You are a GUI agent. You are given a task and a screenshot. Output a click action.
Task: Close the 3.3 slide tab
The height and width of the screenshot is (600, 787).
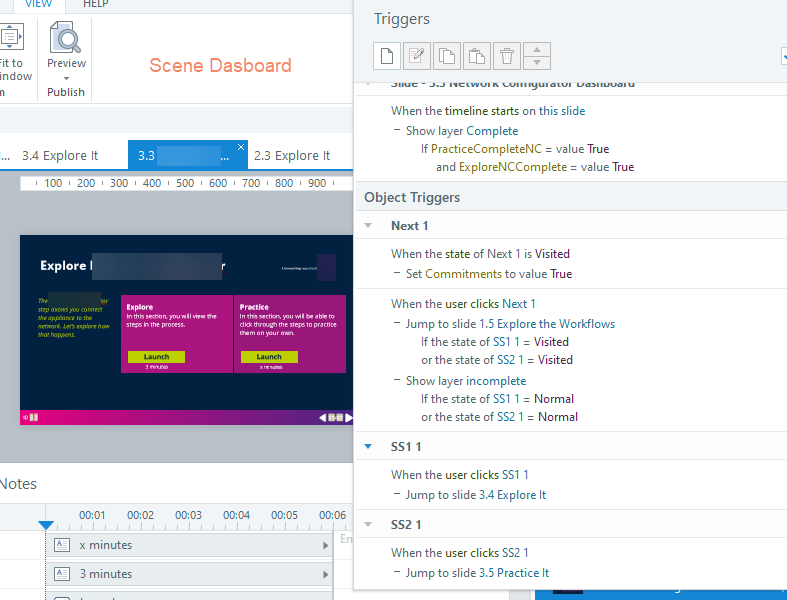pyautogui.click(x=241, y=147)
